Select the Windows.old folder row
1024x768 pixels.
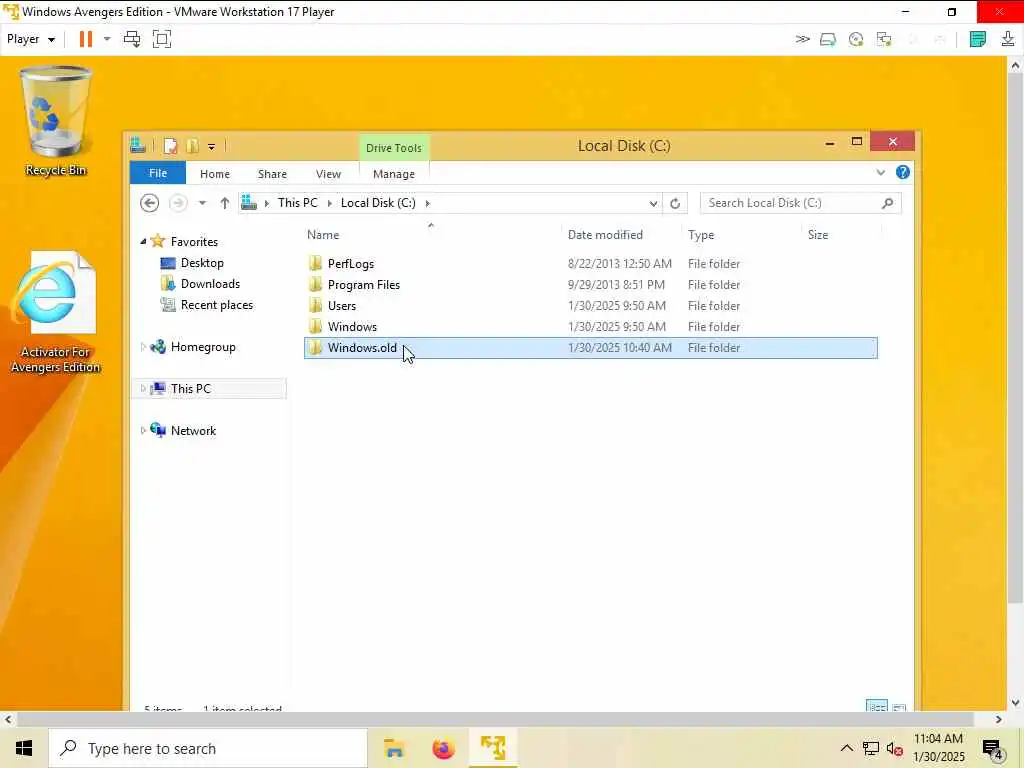point(591,347)
